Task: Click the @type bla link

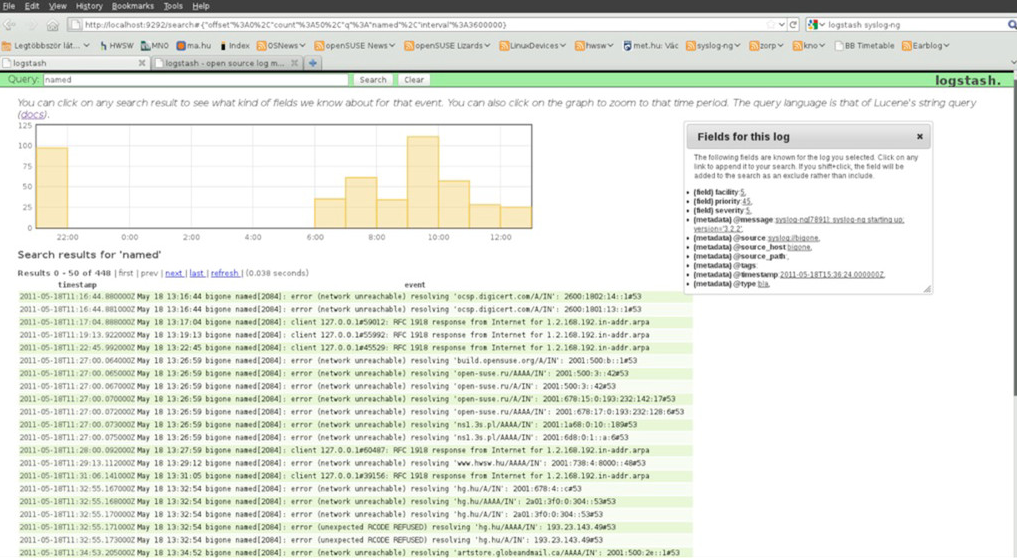Action: [763, 284]
